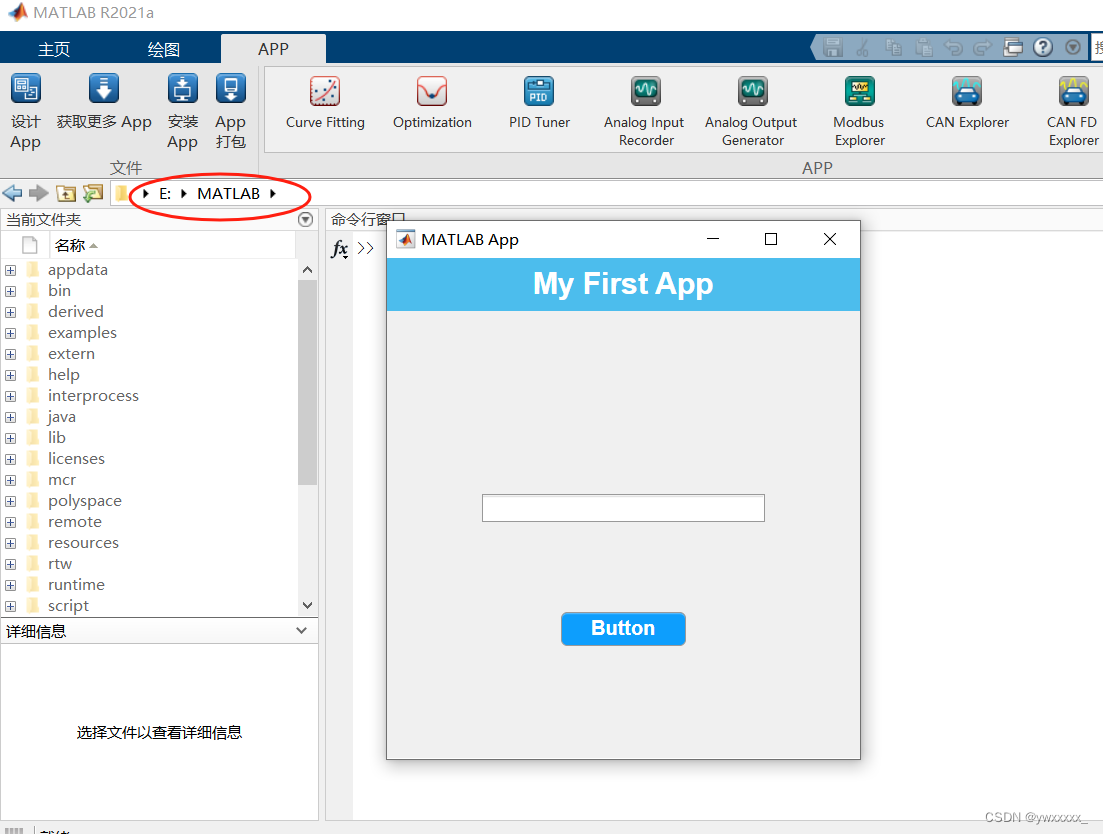Select the remote folder
This screenshot has width=1103, height=834.
click(x=75, y=522)
